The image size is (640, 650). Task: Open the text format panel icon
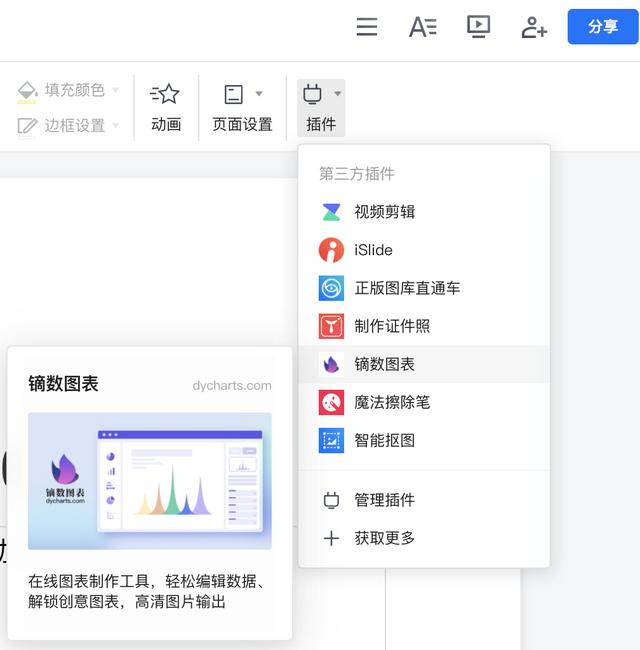(423, 27)
